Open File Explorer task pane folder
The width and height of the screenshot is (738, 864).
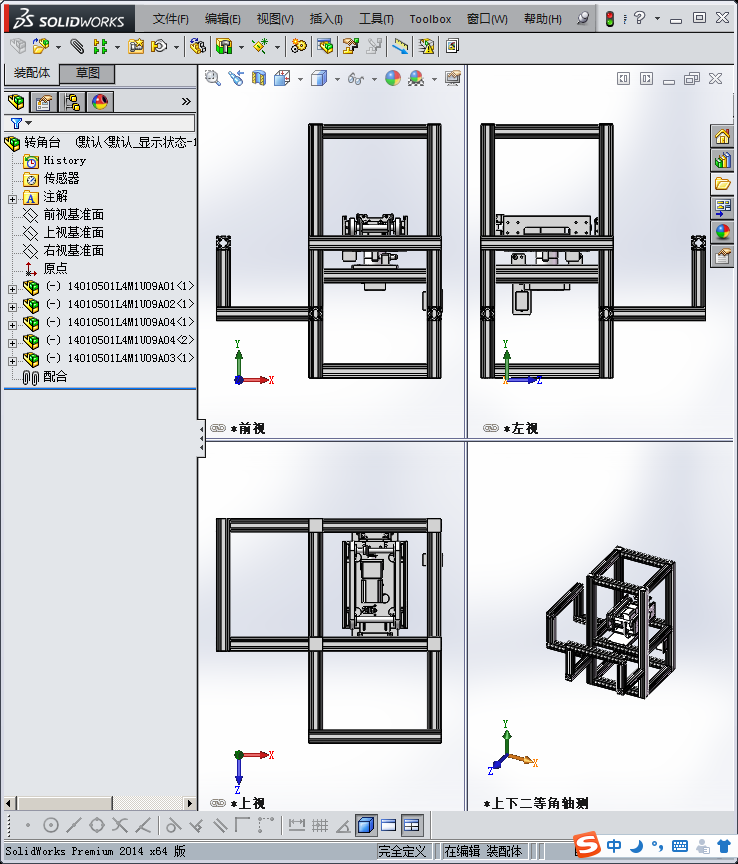click(723, 183)
